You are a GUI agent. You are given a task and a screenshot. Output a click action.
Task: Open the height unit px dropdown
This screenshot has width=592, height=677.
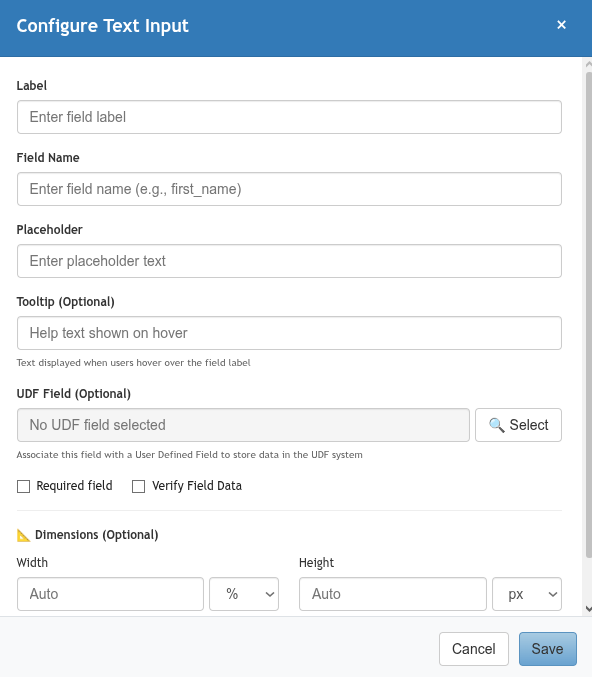527,594
